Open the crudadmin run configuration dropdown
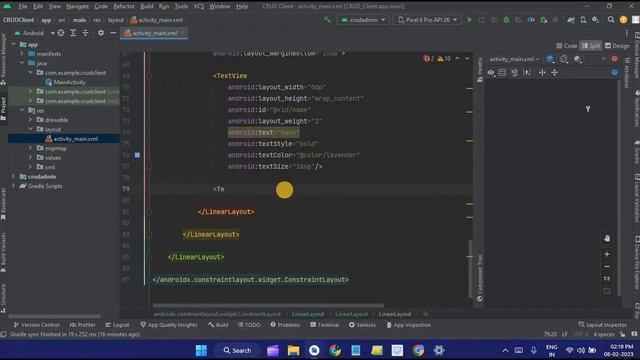Viewport: 640px width, 360px height. pyautogui.click(x=363, y=20)
